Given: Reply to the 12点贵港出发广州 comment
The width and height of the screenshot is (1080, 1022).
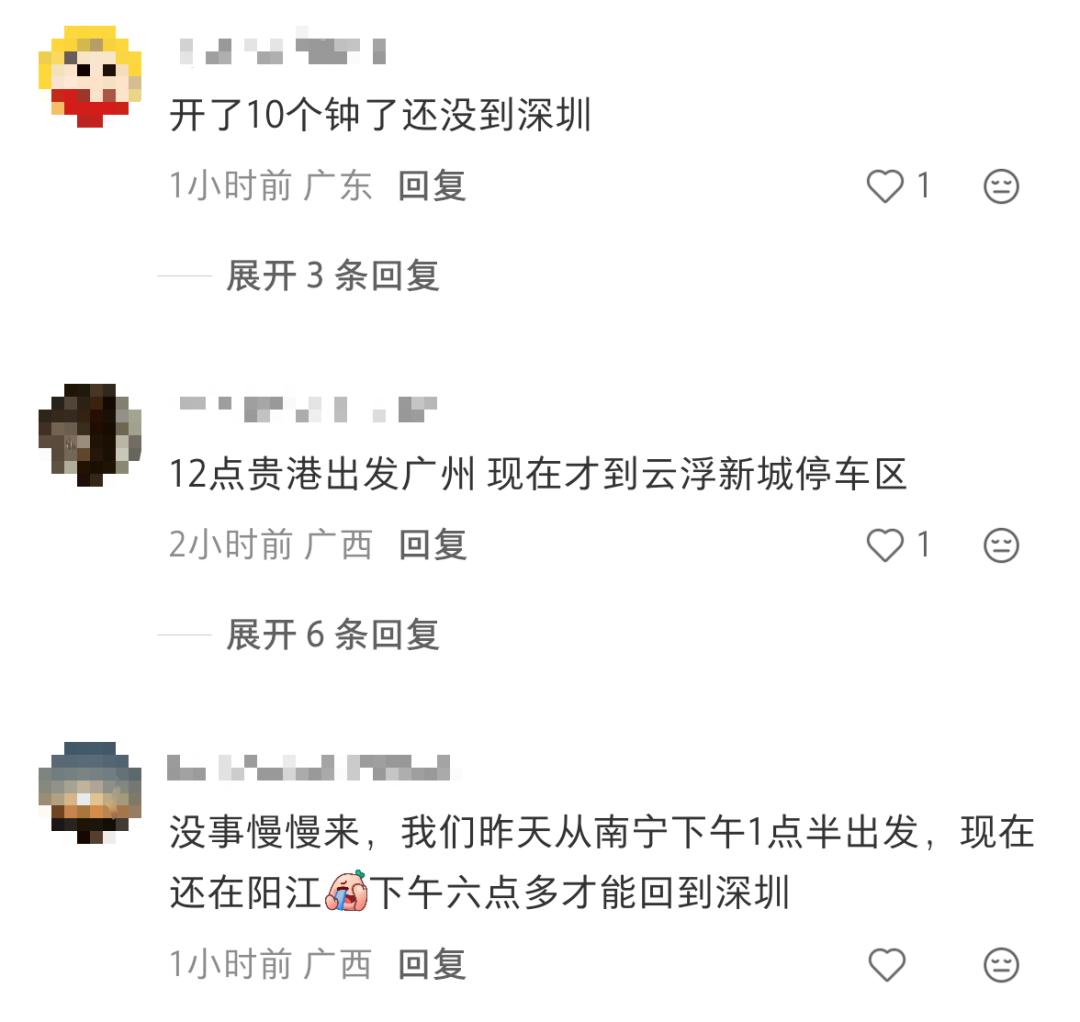Looking at the screenshot, I should [433, 545].
